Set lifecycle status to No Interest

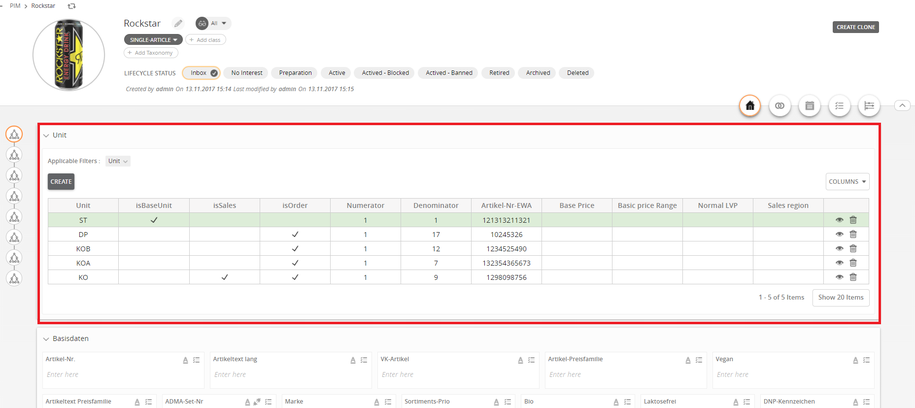246,73
